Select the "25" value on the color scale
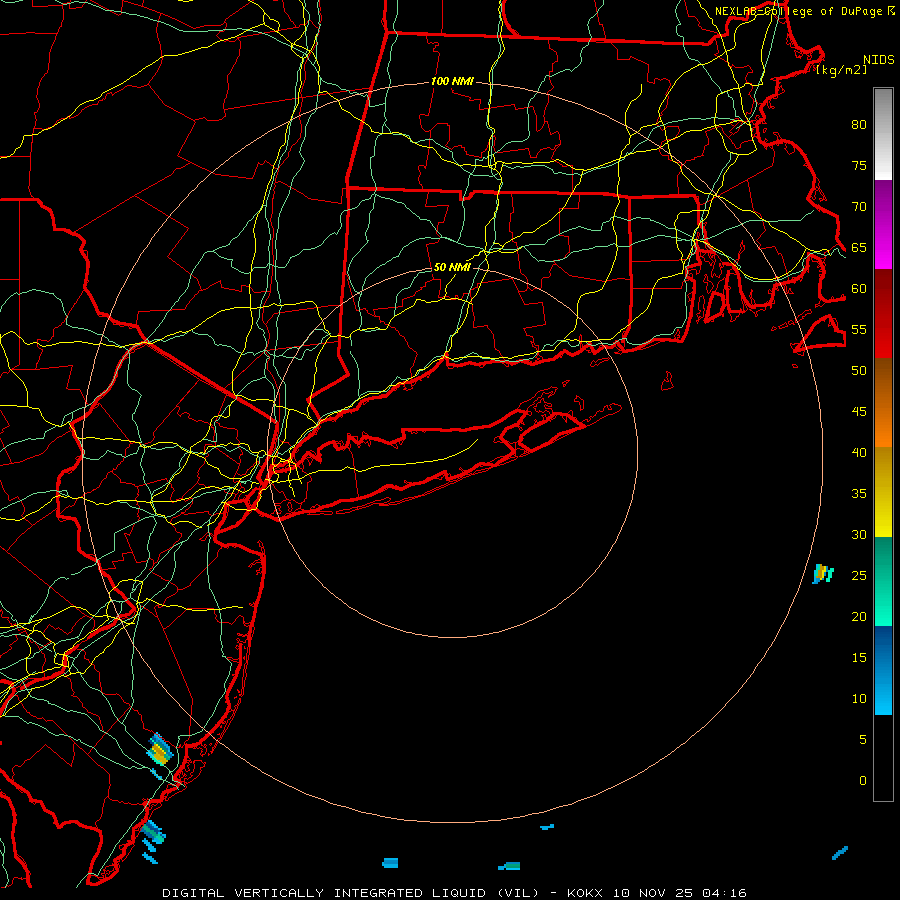This screenshot has width=900, height=900. point(859,576)
